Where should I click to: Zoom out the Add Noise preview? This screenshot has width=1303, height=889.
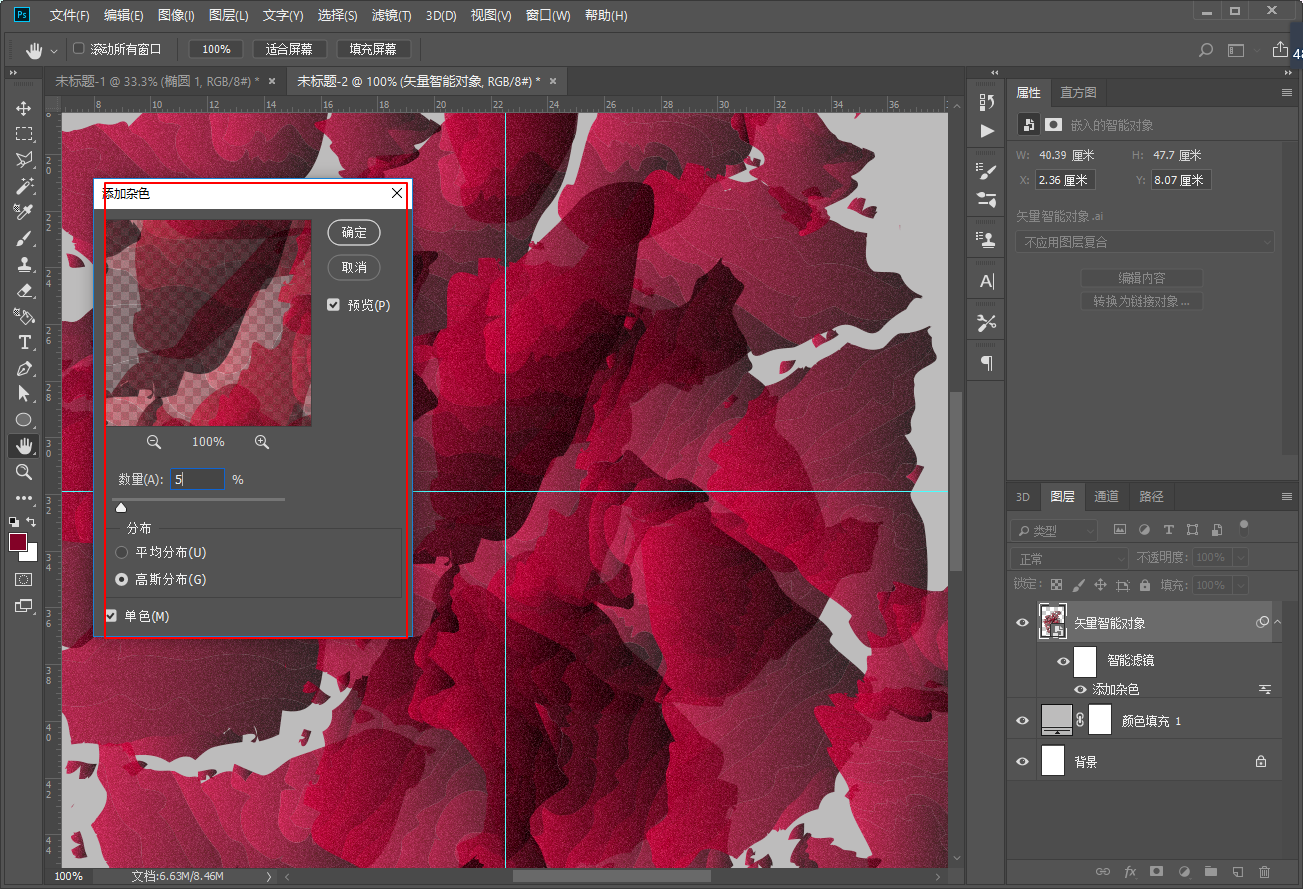154,441
